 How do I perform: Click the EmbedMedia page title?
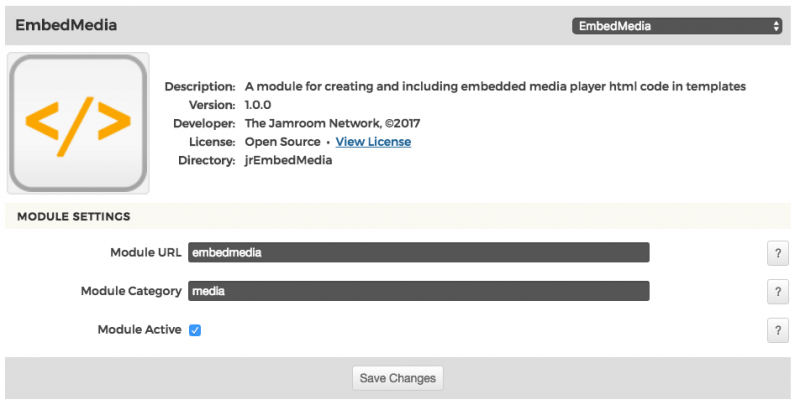(66, 26)
